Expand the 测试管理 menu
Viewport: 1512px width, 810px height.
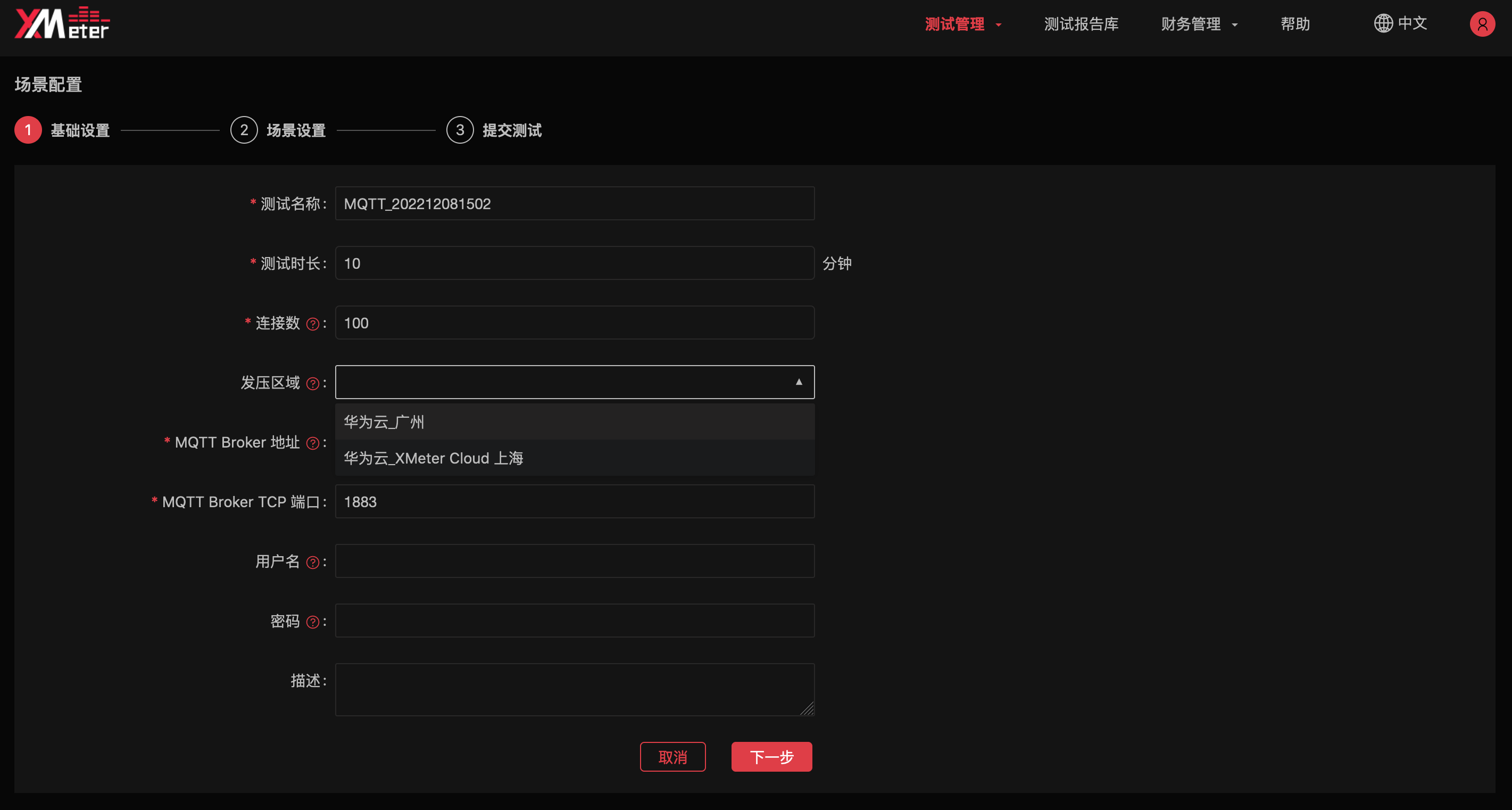click(963, 24)
